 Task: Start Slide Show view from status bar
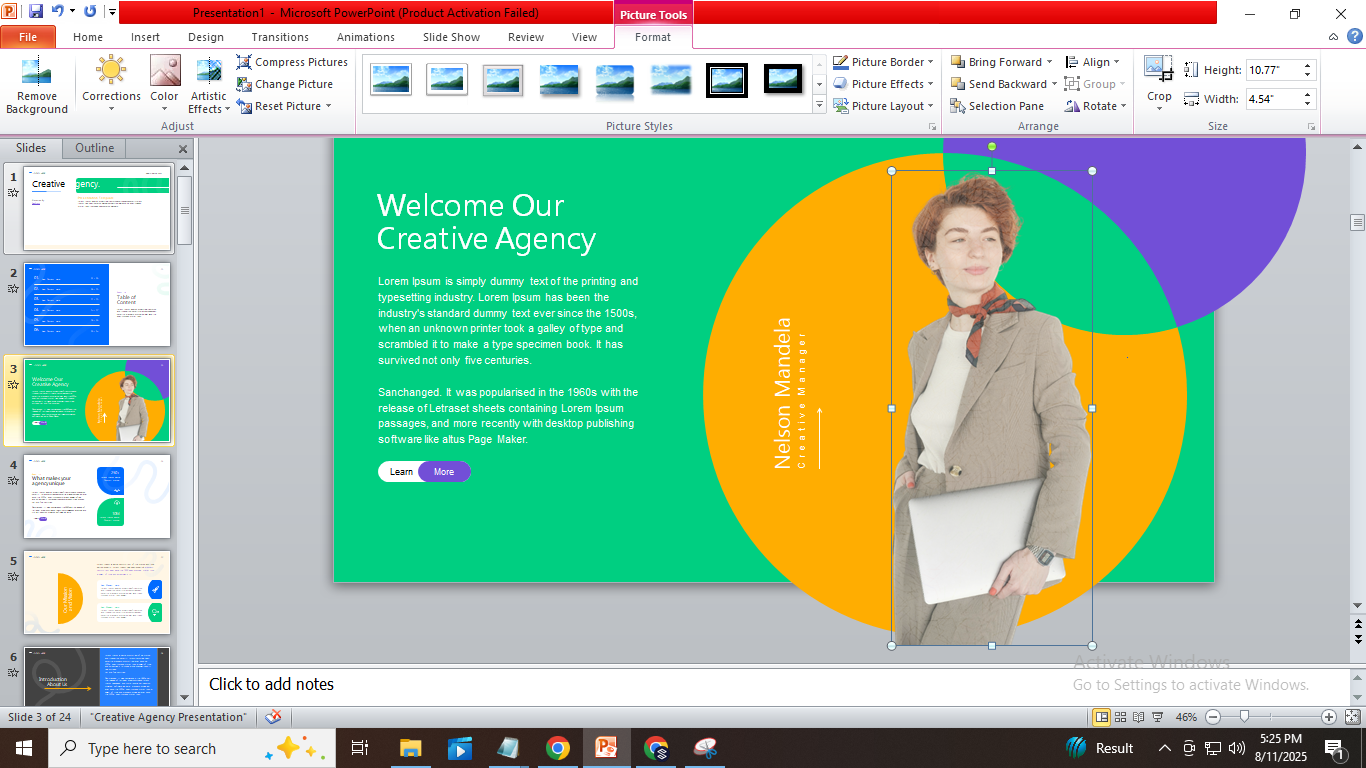pyautogui.click(x=1157, y=717)
